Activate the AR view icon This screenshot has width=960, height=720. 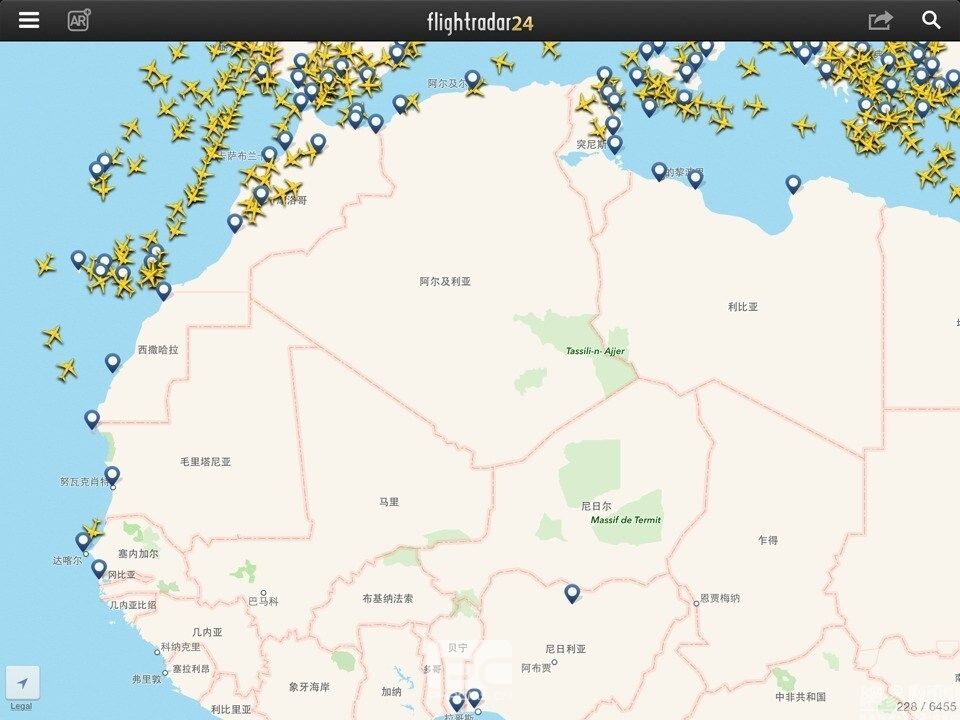(79, 20)
